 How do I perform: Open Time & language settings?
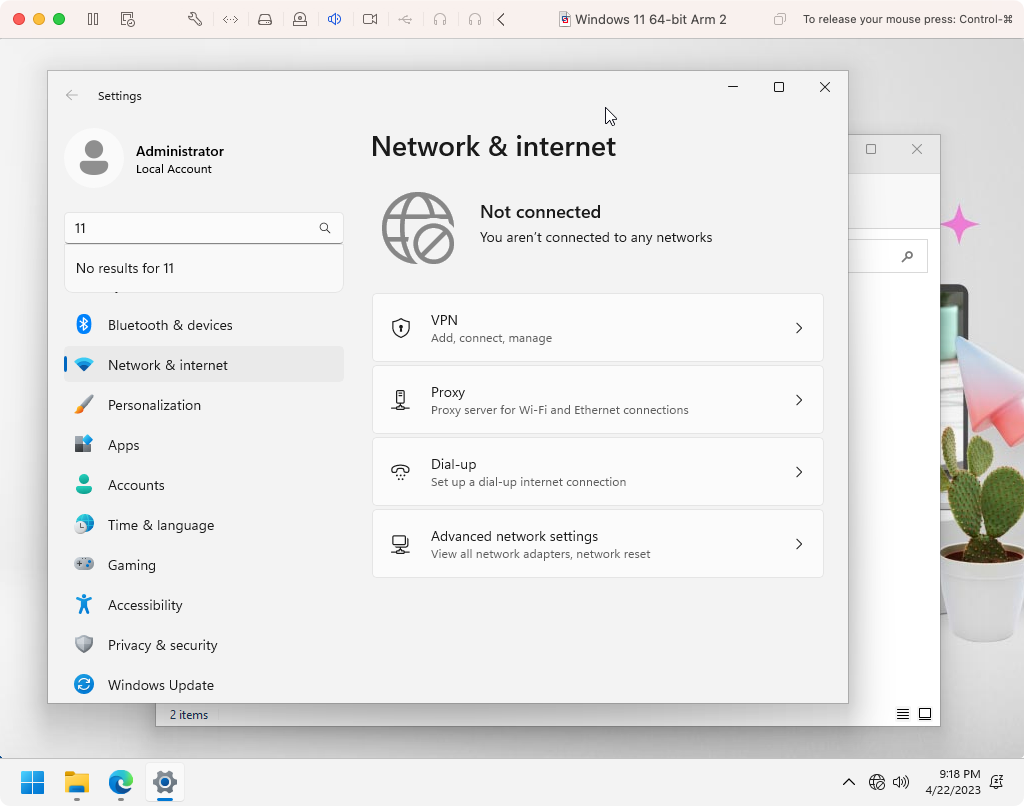[x=204, y=524]
